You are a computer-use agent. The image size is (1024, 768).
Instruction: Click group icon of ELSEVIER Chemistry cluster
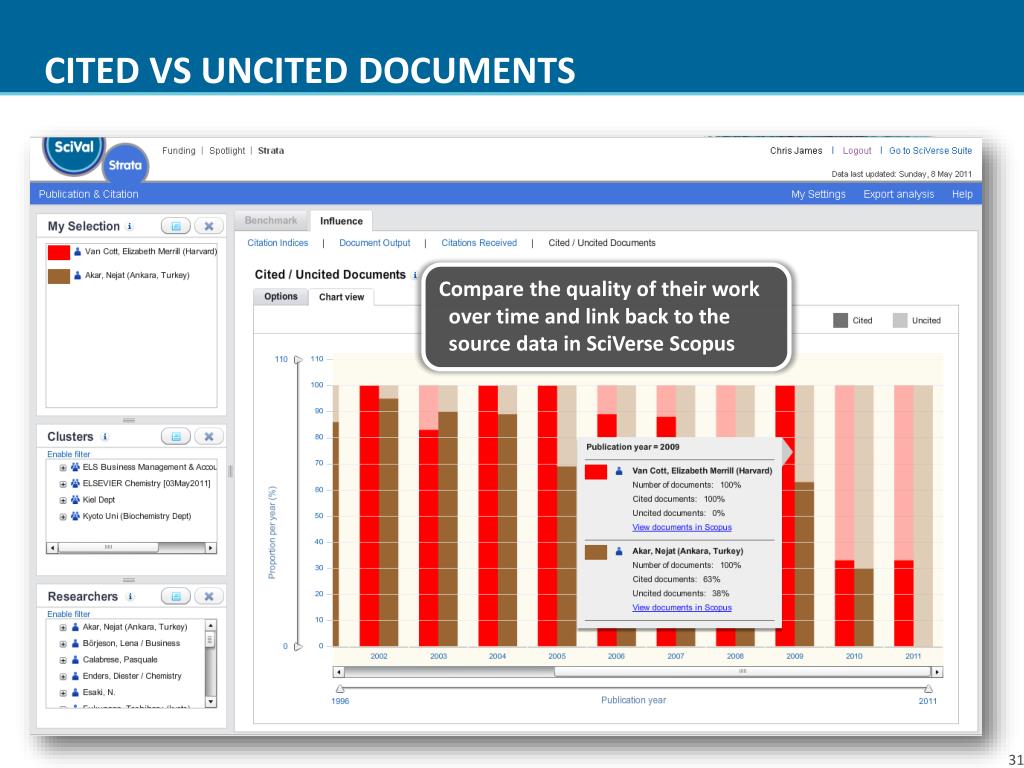[75, 483]
